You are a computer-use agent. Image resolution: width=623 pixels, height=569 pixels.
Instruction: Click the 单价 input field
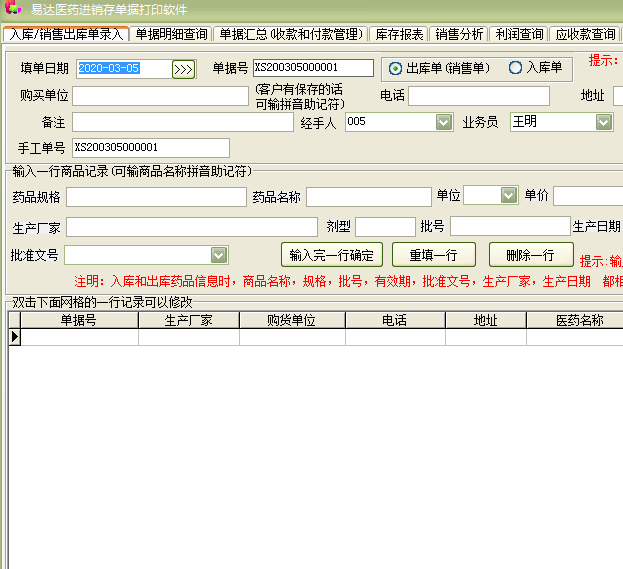(x=588, y=196)
